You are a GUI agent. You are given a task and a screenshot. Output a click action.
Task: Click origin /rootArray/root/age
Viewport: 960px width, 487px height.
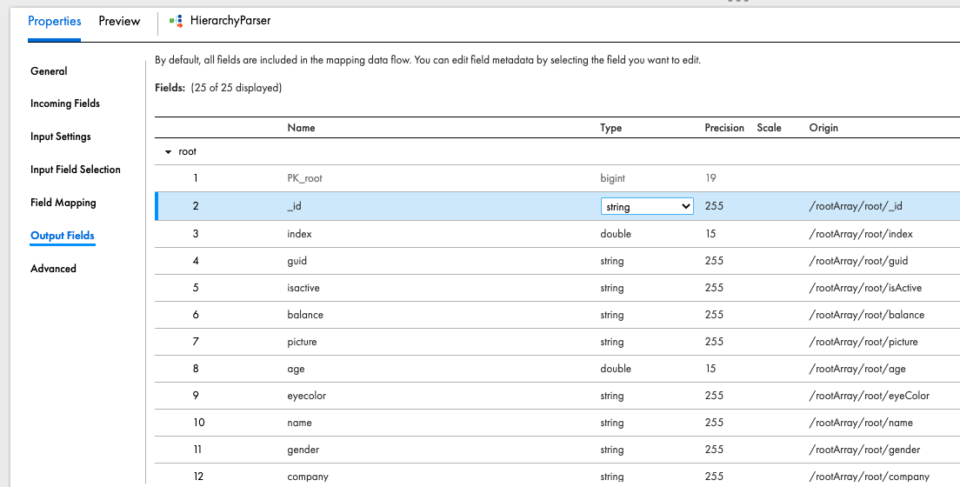pyautogui.click(x=857, y=369)
